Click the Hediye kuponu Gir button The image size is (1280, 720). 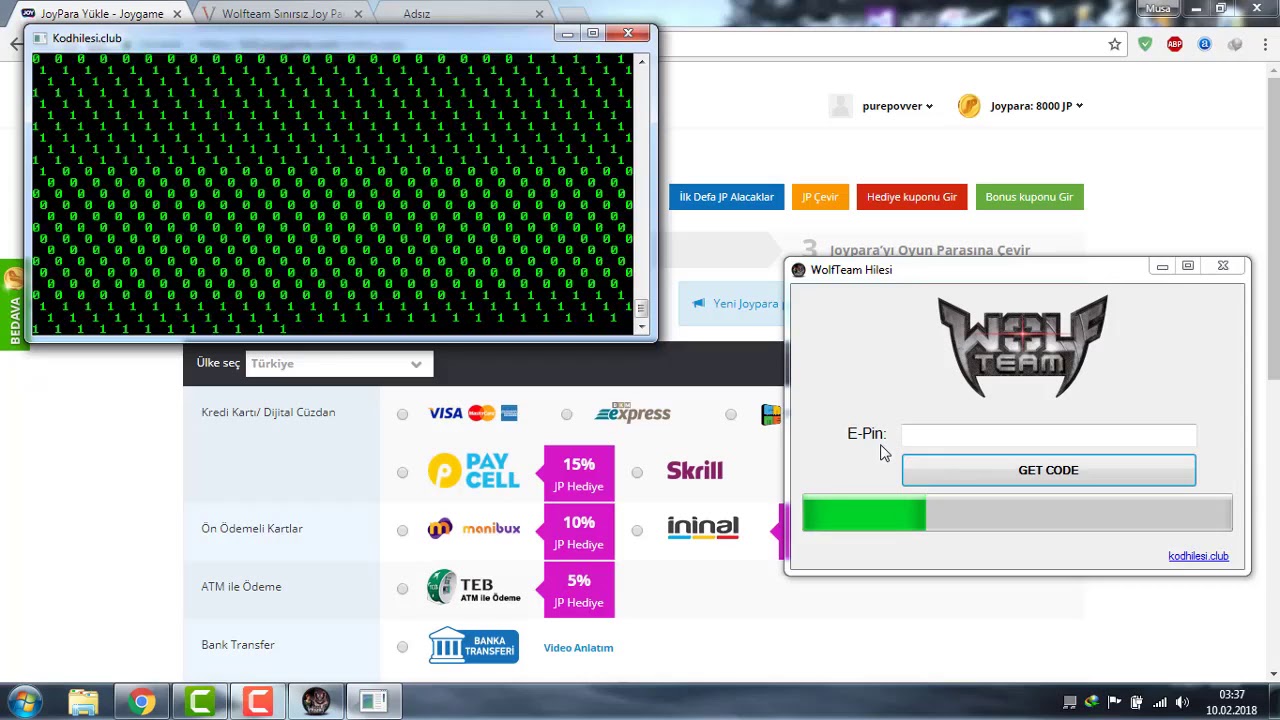point(911,197)
